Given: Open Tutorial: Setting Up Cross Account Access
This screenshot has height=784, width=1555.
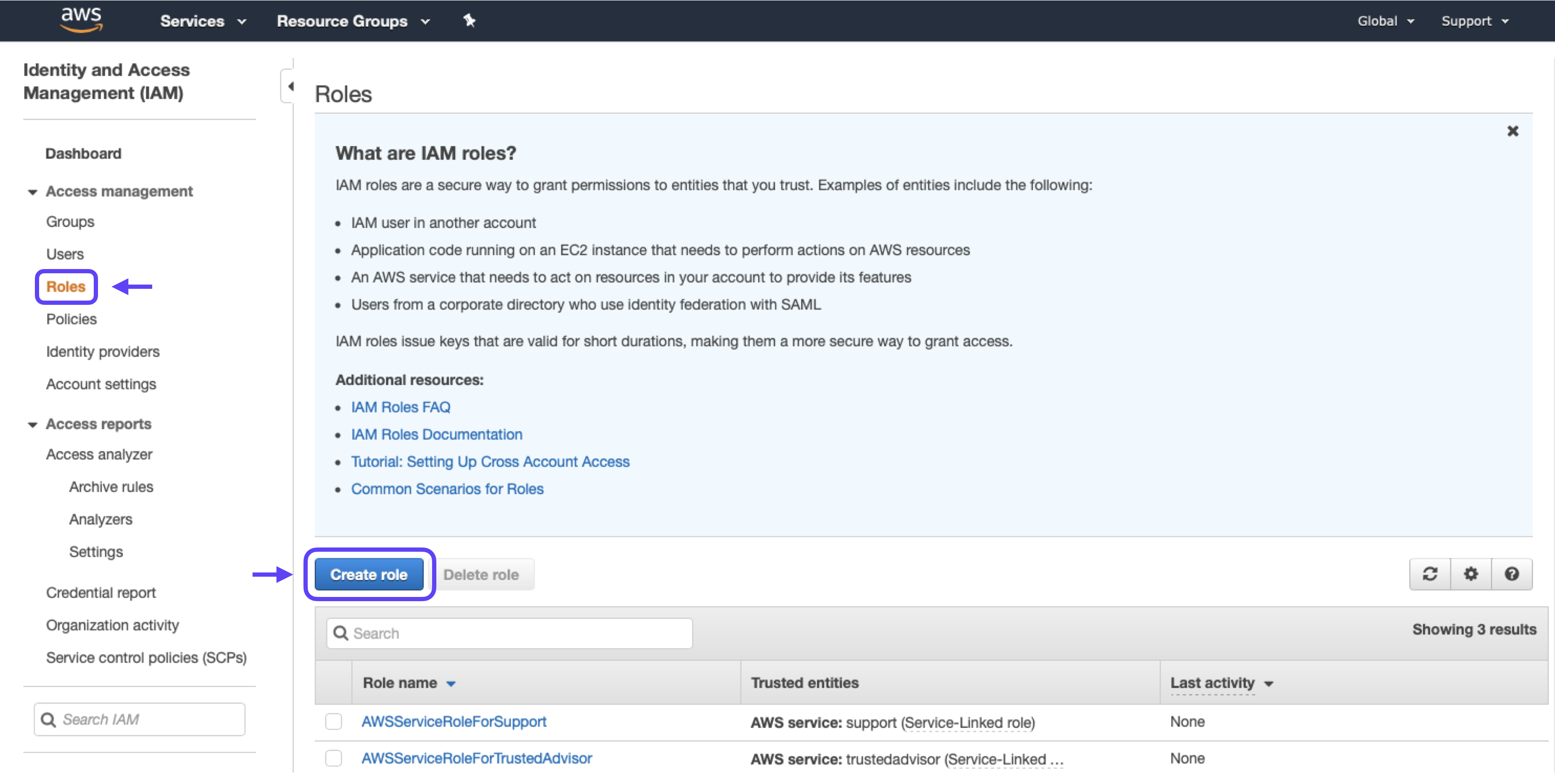Looking at the screenshot, I should tap(490, 462).
